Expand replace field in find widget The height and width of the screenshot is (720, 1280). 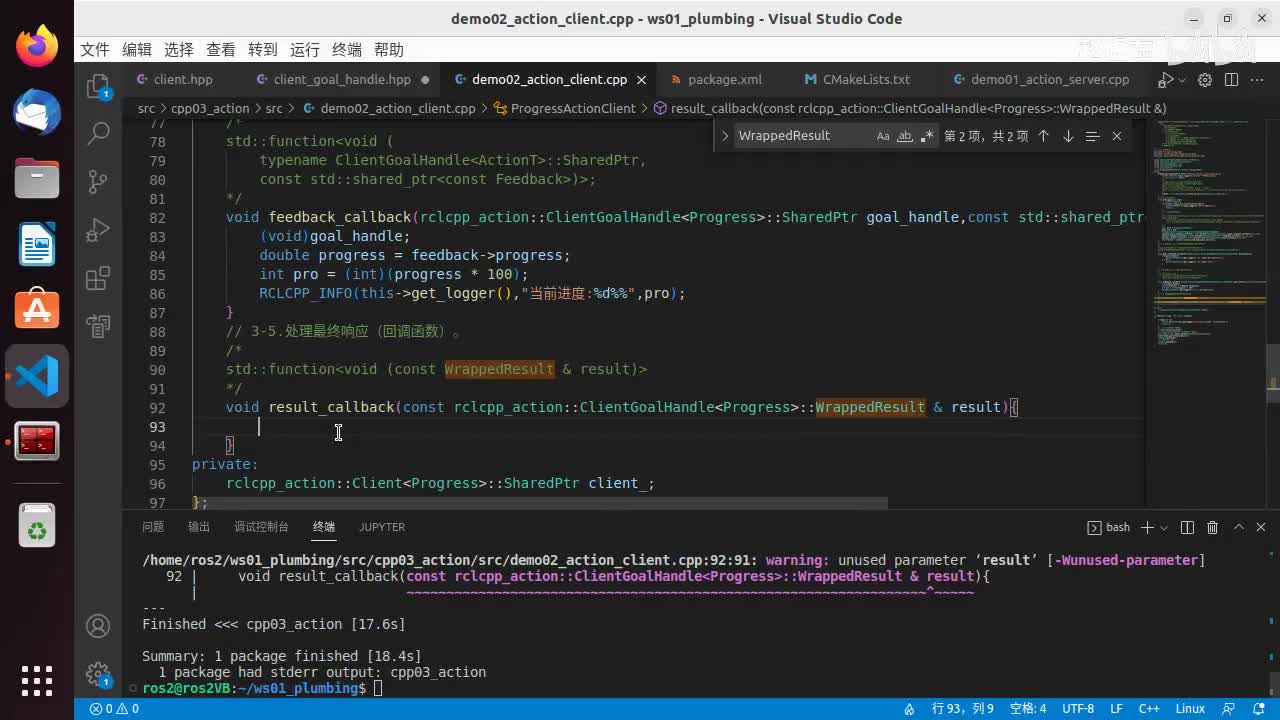click(x=725, y=136)
